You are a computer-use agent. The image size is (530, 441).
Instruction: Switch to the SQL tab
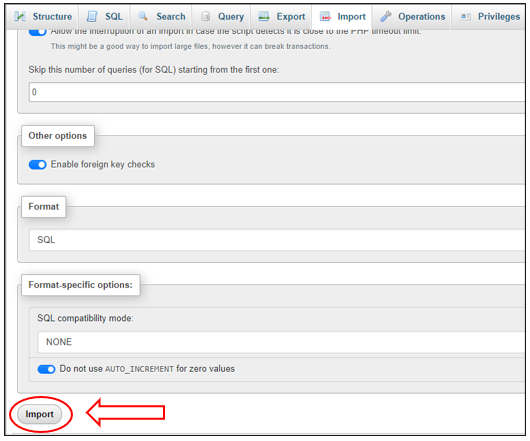(104, 17)
